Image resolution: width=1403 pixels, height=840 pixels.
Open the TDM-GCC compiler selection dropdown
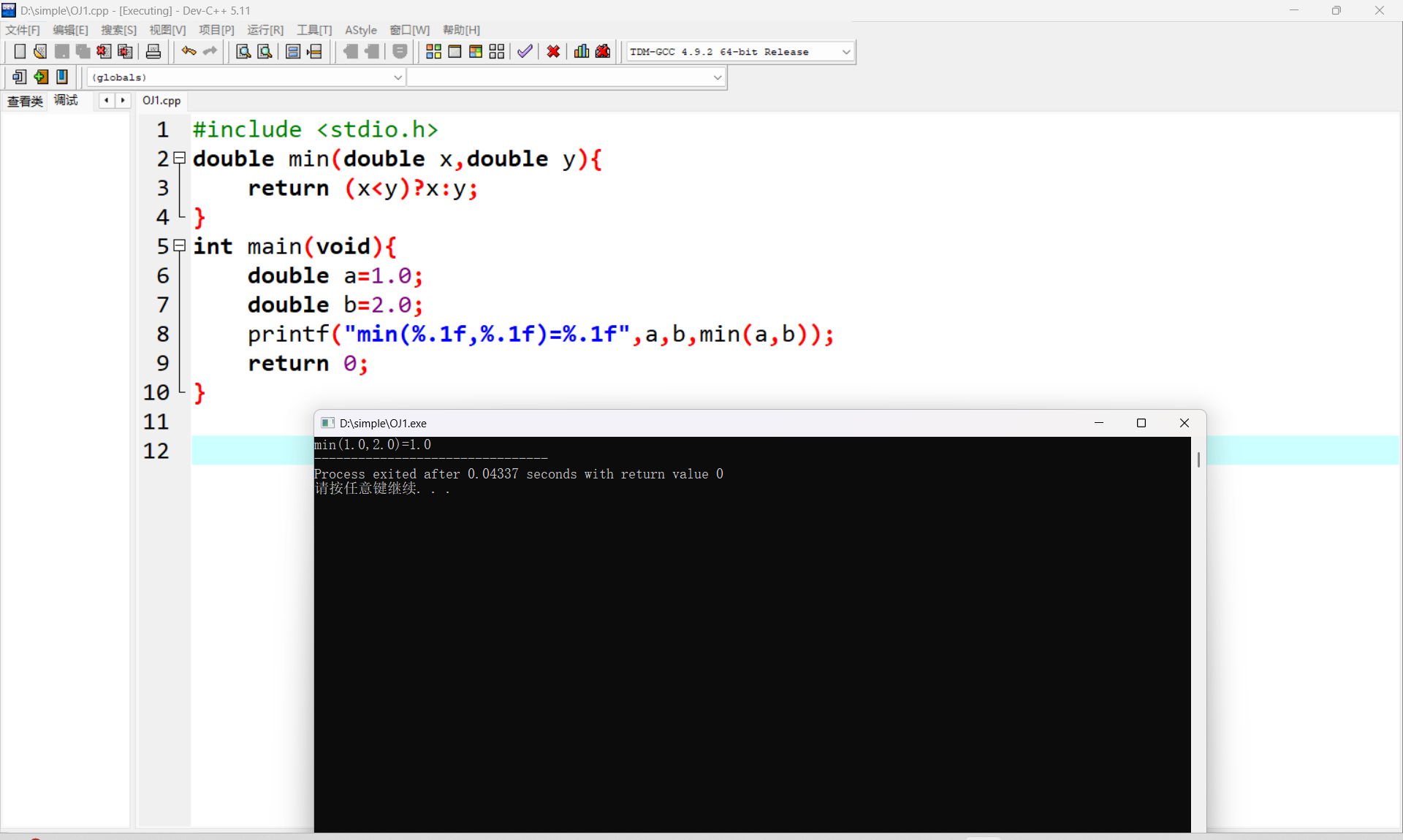coord(846,52)
